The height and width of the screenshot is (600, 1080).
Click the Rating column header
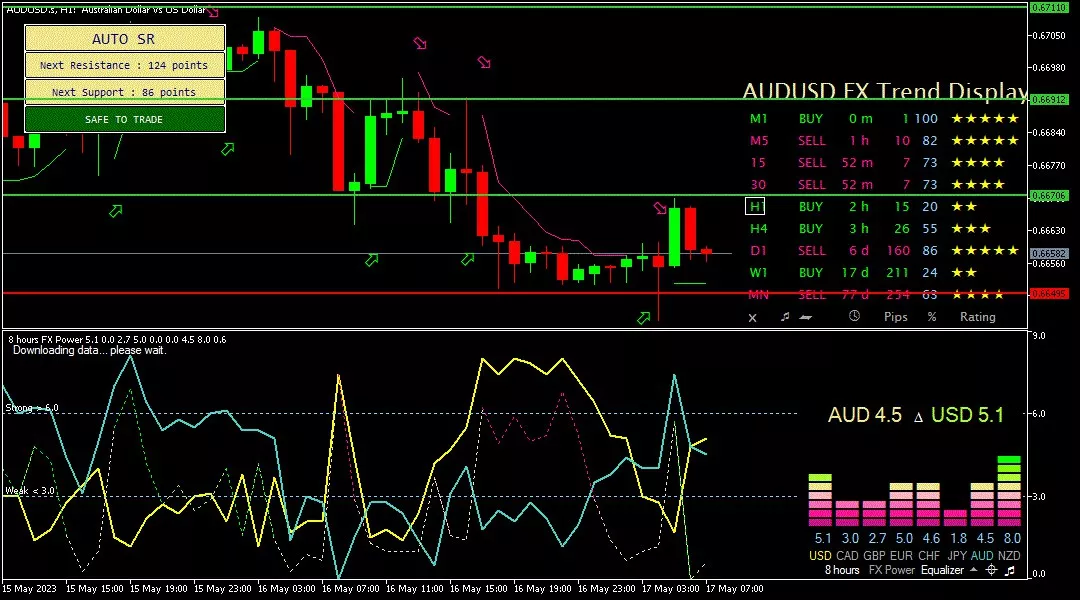point(978,317)
